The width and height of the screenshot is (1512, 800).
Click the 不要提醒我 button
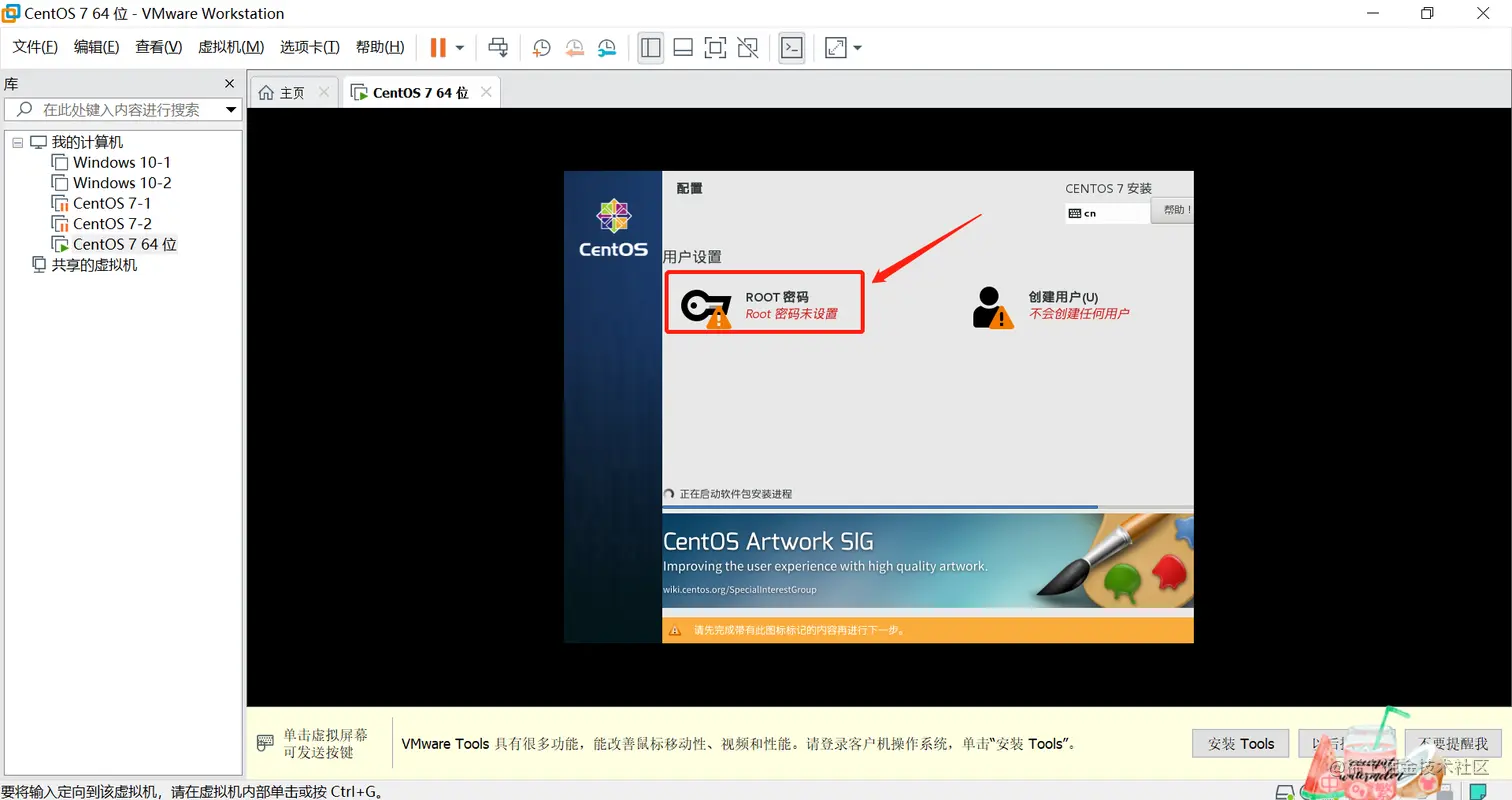1453,743
